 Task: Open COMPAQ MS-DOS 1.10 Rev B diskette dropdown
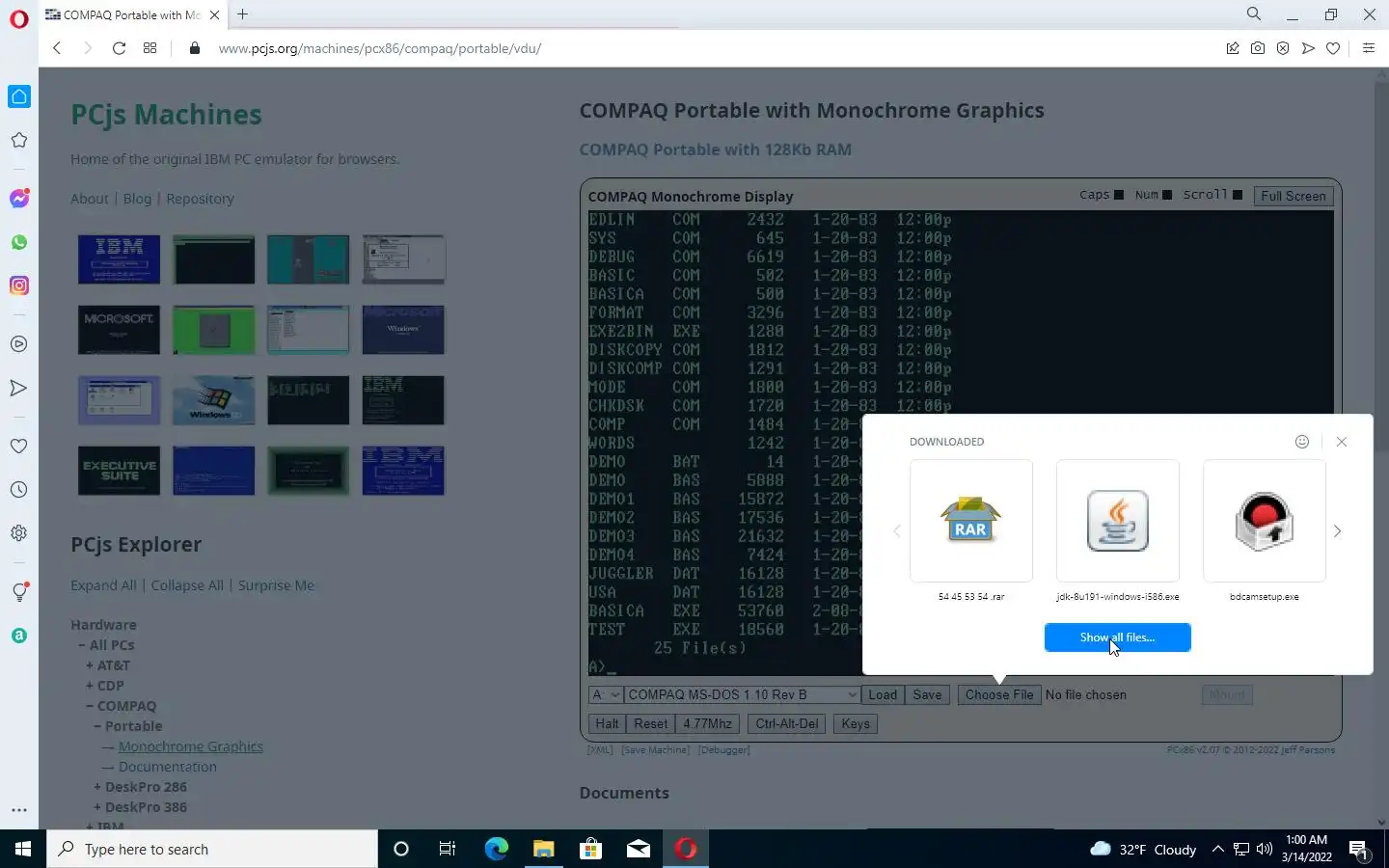pos(742,694)
